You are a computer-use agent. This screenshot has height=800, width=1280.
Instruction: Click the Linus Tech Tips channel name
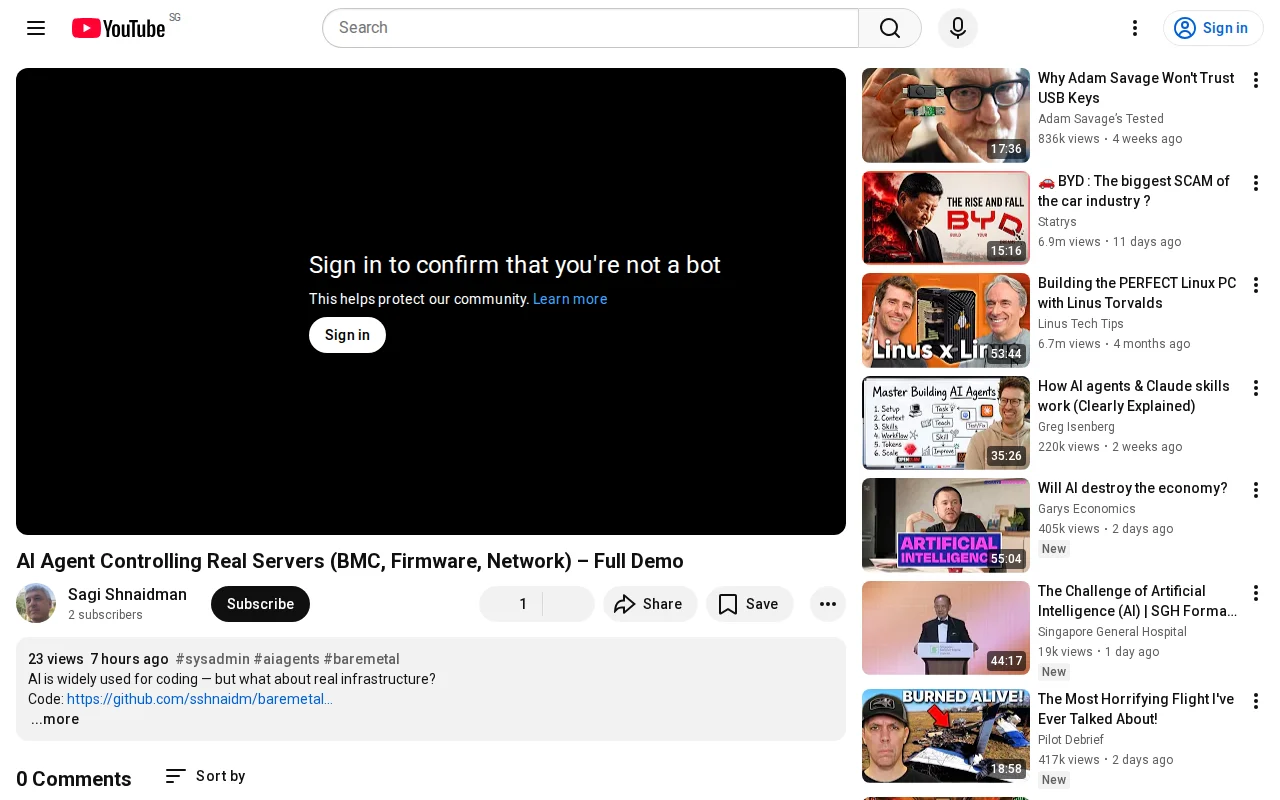(x=1081, y=324)
